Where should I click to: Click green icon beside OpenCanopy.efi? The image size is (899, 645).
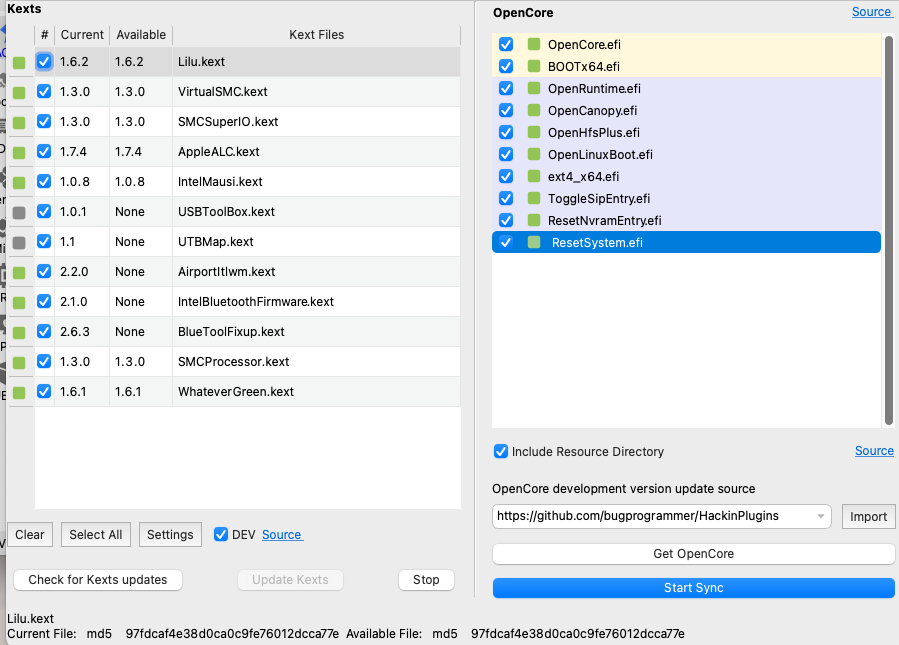(534, 111)
